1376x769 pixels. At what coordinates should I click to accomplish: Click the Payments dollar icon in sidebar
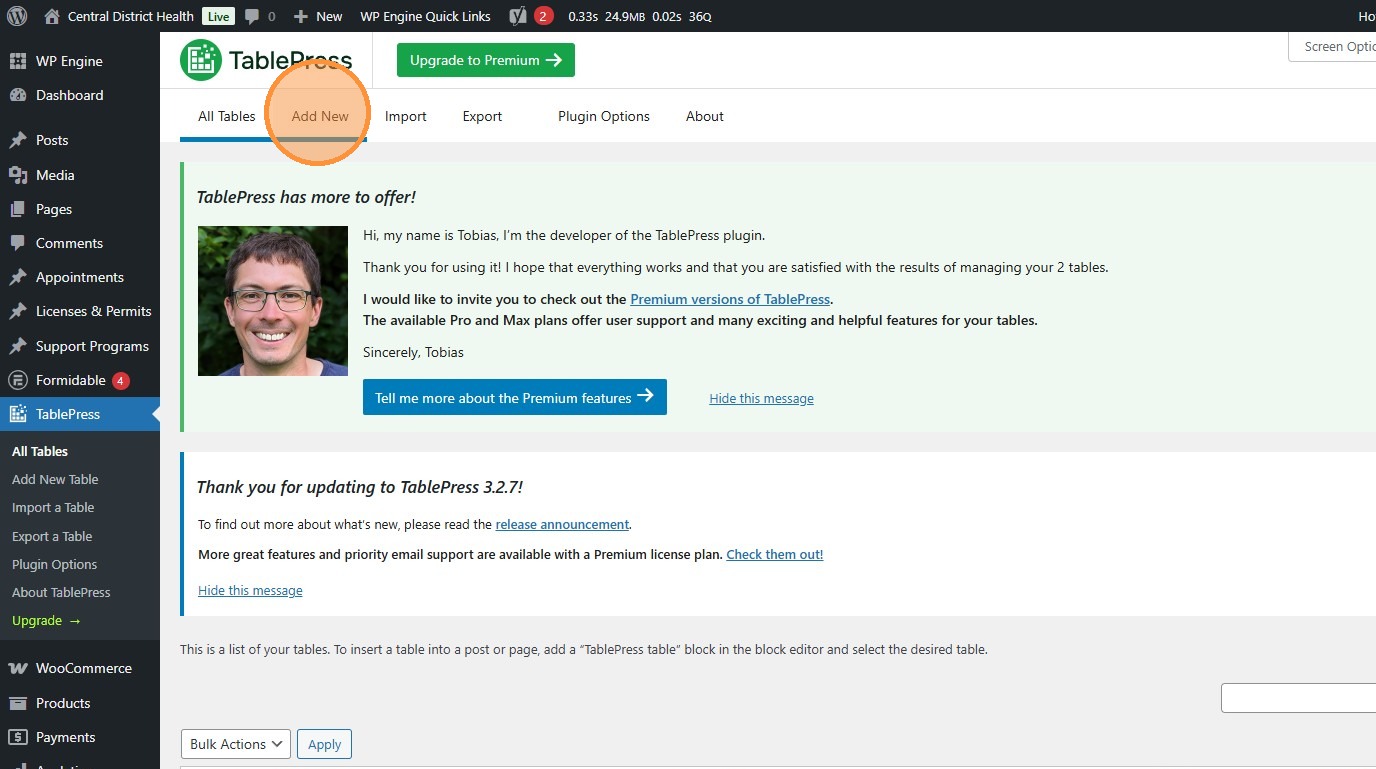[x=17, y=737]
